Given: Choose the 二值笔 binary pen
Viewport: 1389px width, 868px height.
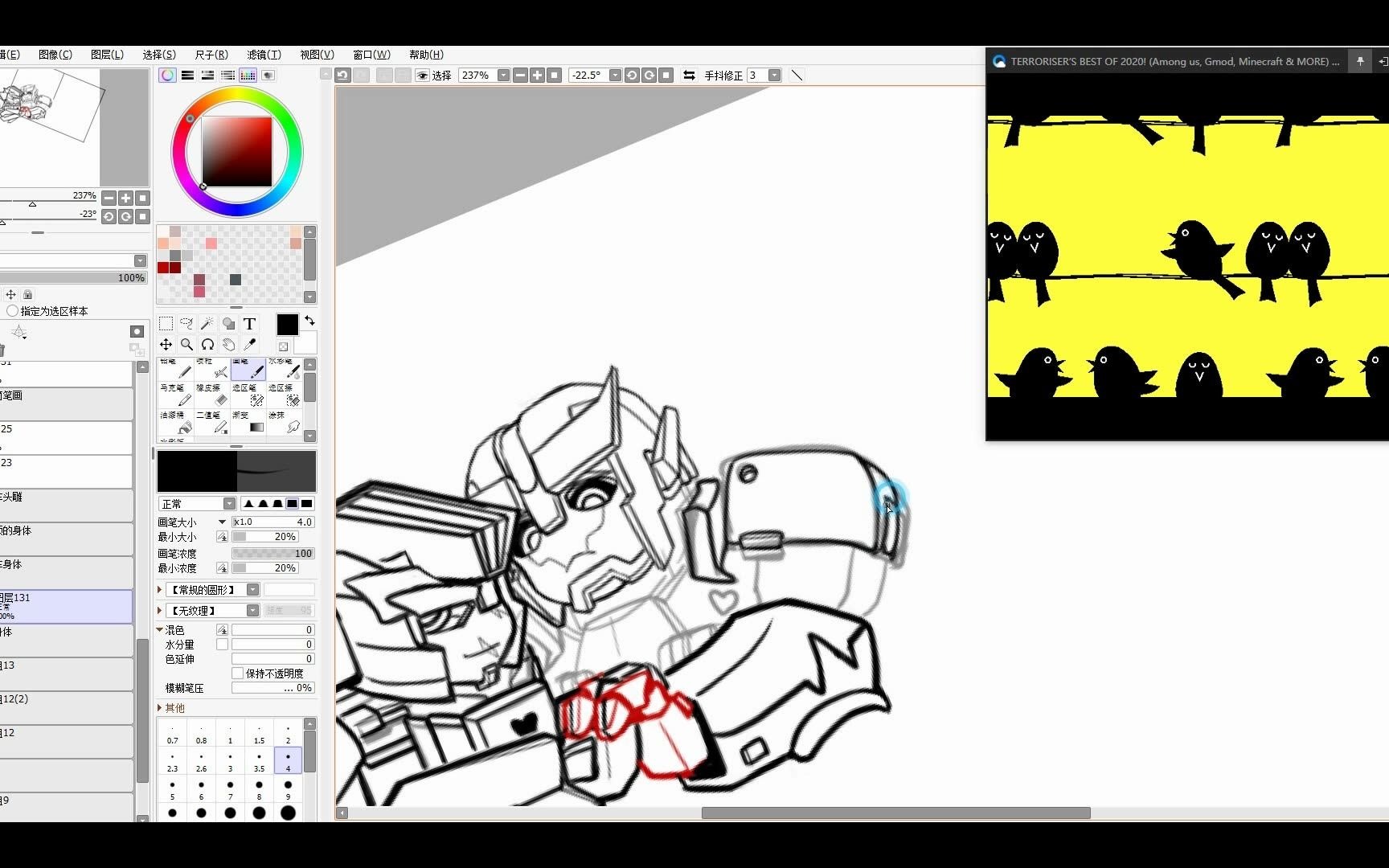Looking at the screenshot, I should pyautogui.click(x=212, y=422).
